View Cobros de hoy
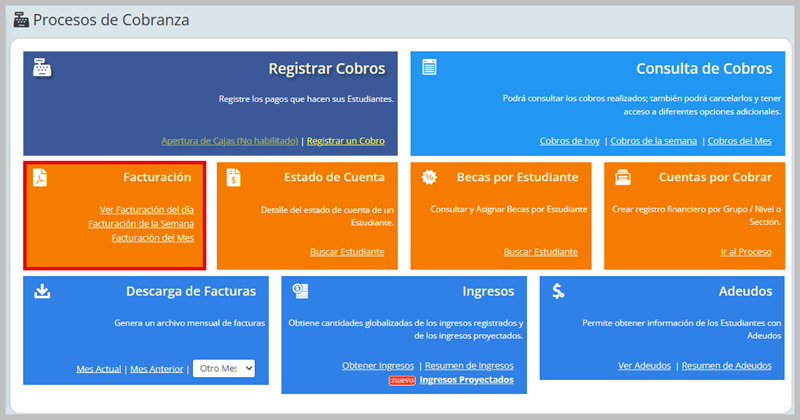The image size is (800, 420). 569,141
